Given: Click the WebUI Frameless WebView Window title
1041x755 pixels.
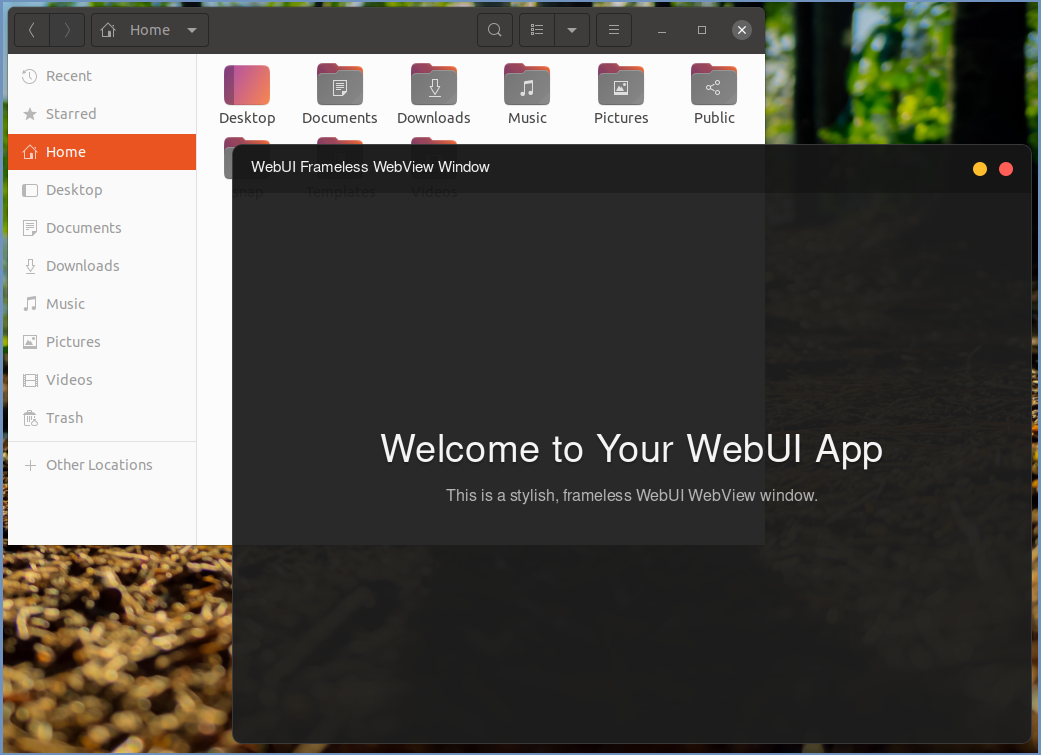Looking at the screenshot, I should click(370, 167).
